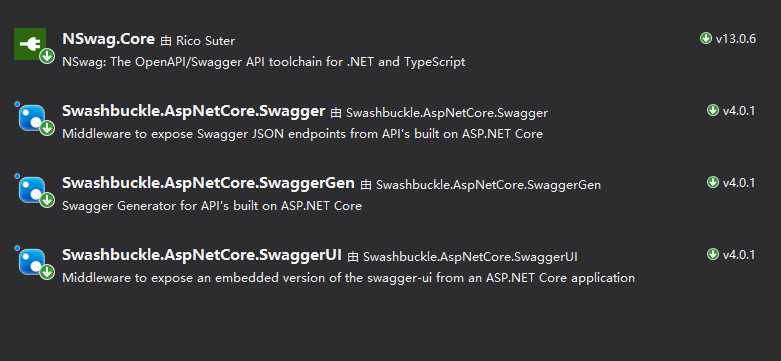Click the Swashbuckle.AspNetCore.Swagger package icon
This screenshot has height=361, width=781.
point(33,118)
